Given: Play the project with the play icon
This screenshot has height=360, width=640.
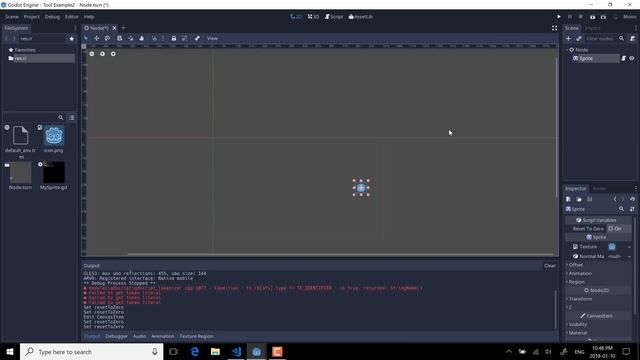Looking at the screenshot, I should [x=559, y=17].
